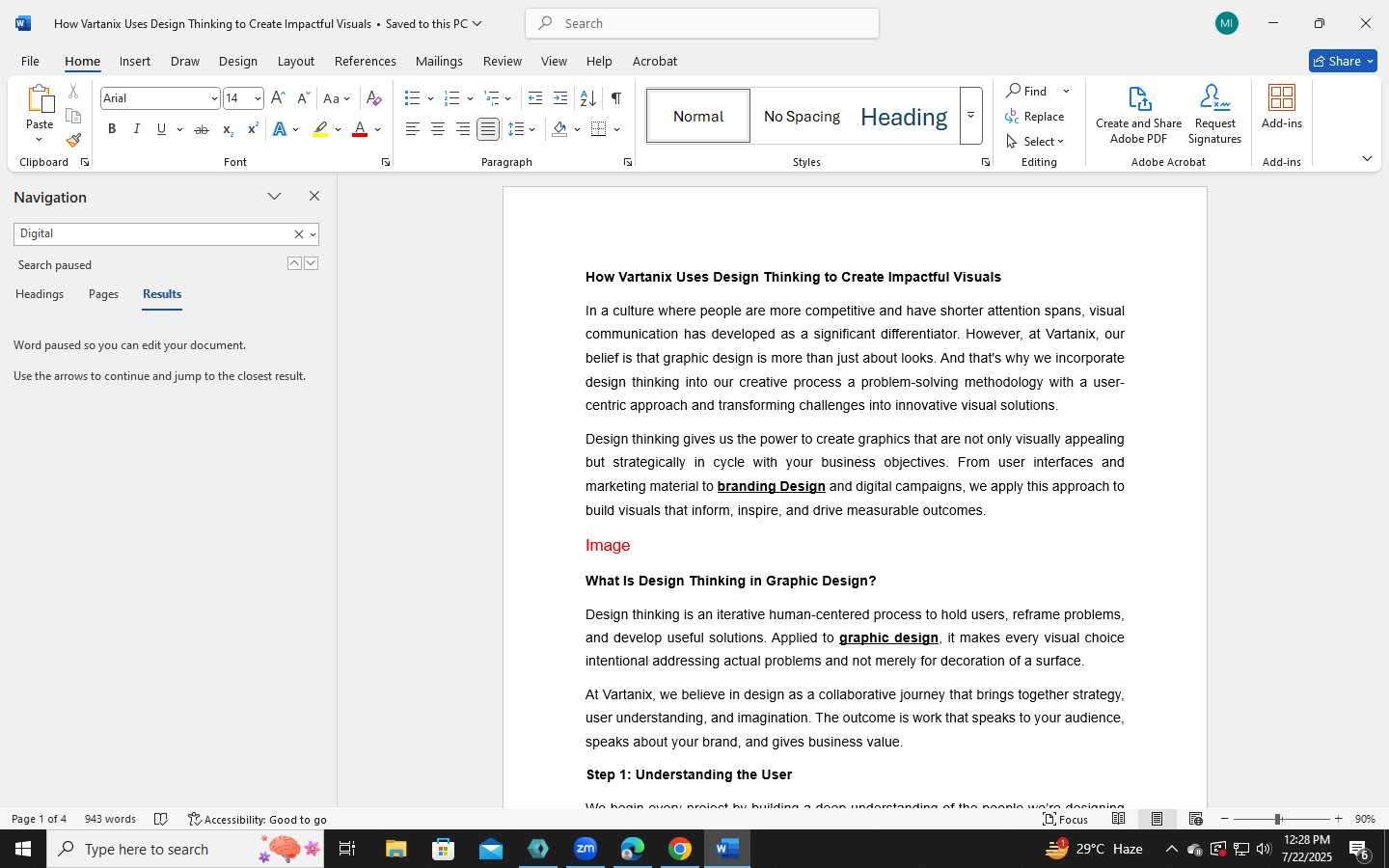Align text to the left
Image resolution: width=1389 pixels, height=868 pixels.
(x=412, y=129)
